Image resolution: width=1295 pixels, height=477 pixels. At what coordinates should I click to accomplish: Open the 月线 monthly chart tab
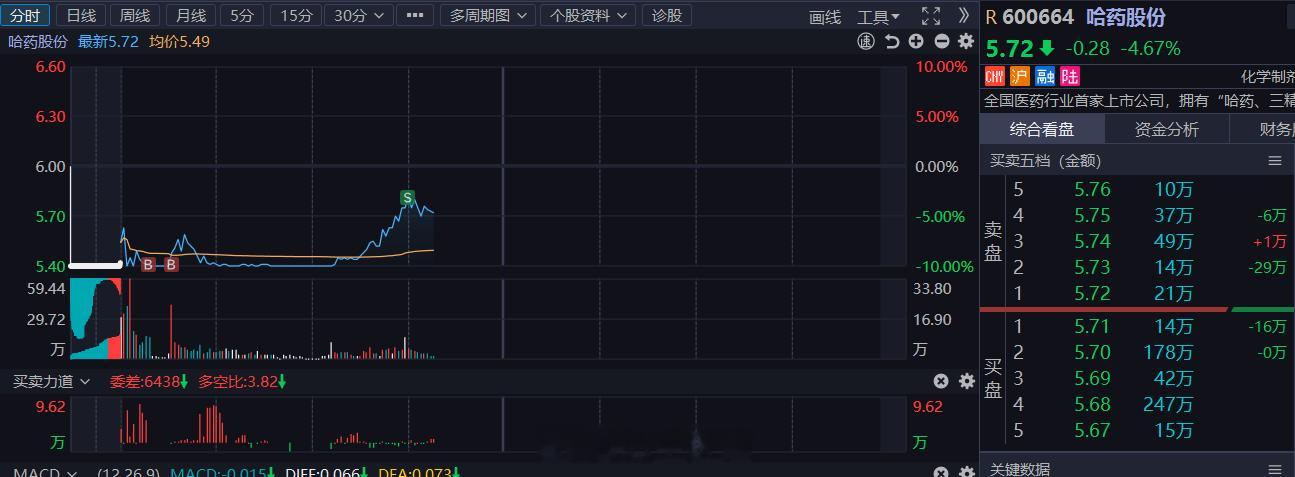pos(189,15)
